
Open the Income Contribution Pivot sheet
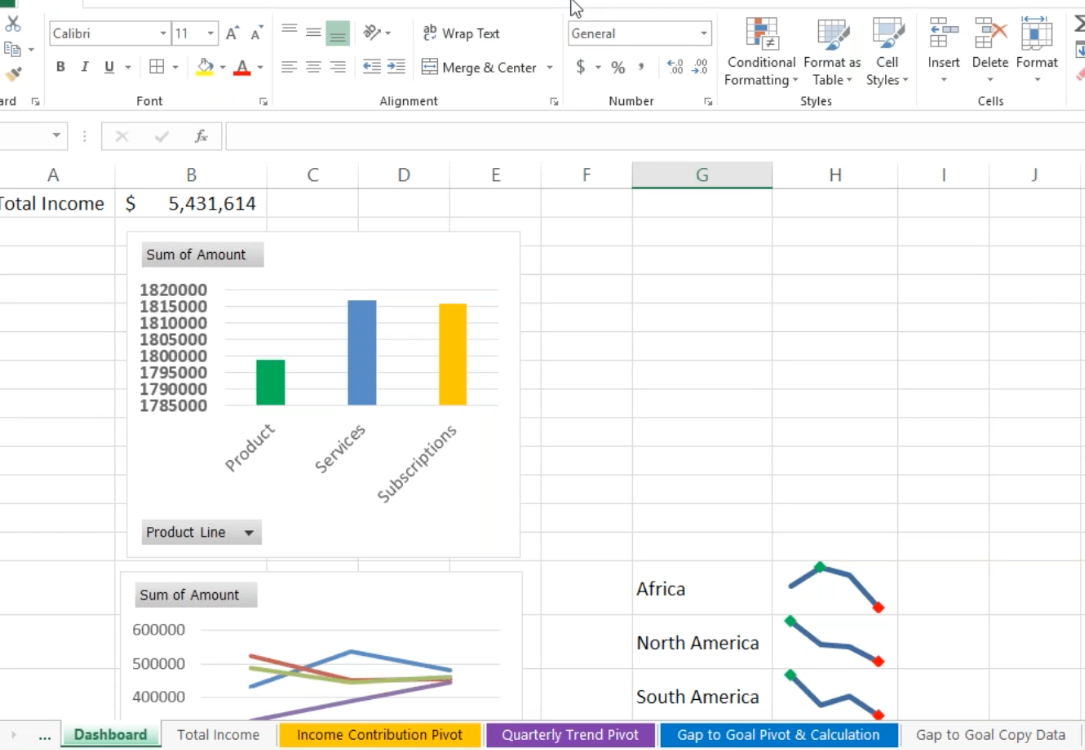click(379, 734)
